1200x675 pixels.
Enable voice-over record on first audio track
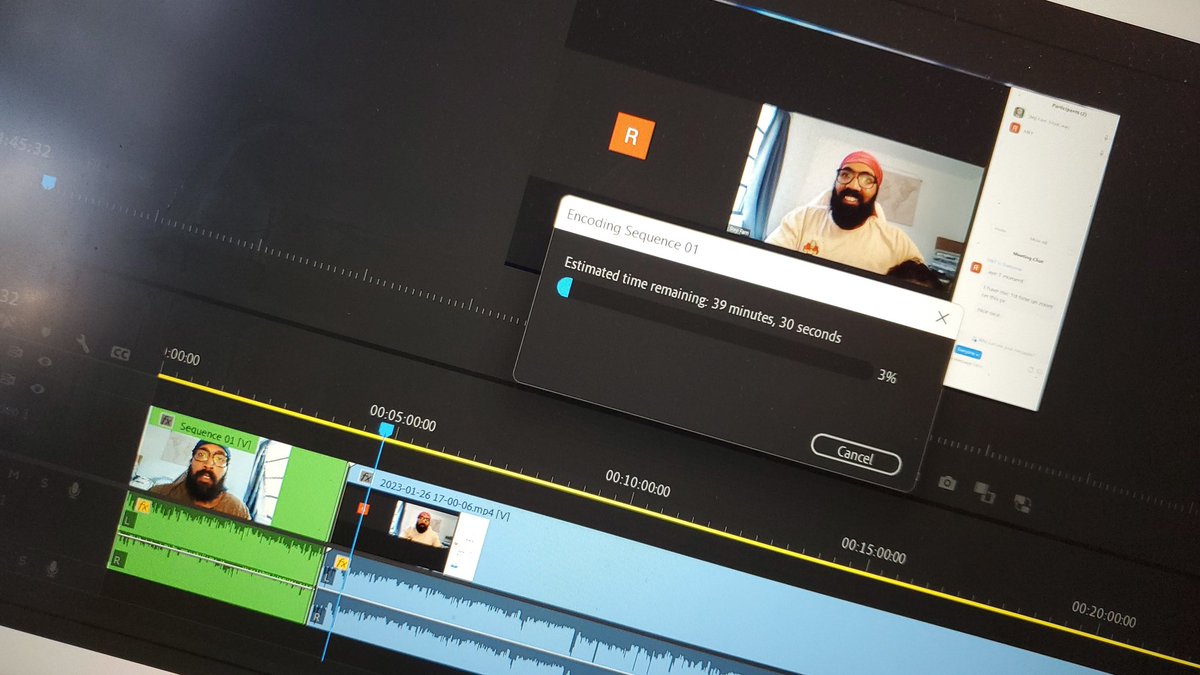click(74, 490)
